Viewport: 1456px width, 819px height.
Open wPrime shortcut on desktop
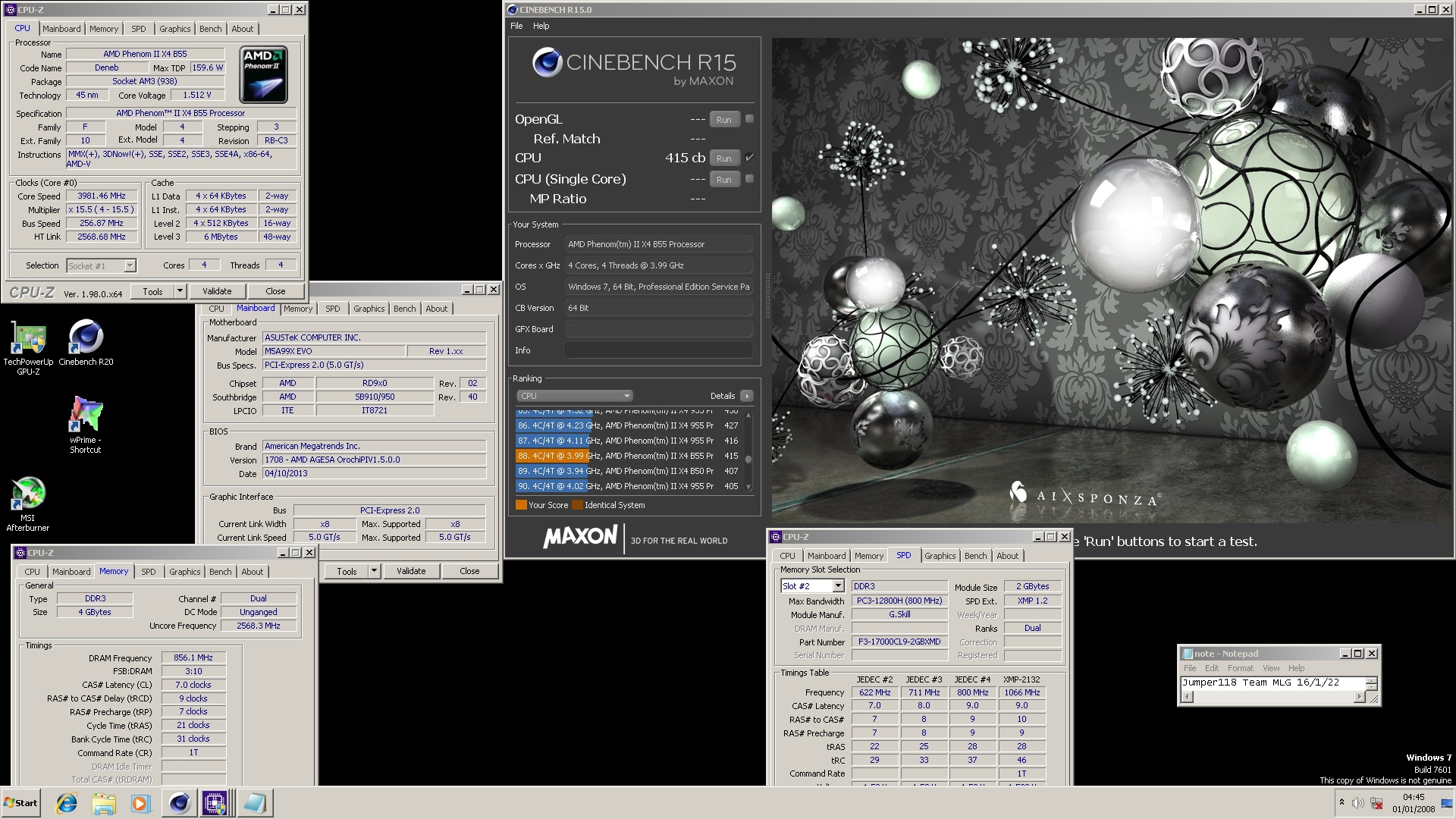86,425
